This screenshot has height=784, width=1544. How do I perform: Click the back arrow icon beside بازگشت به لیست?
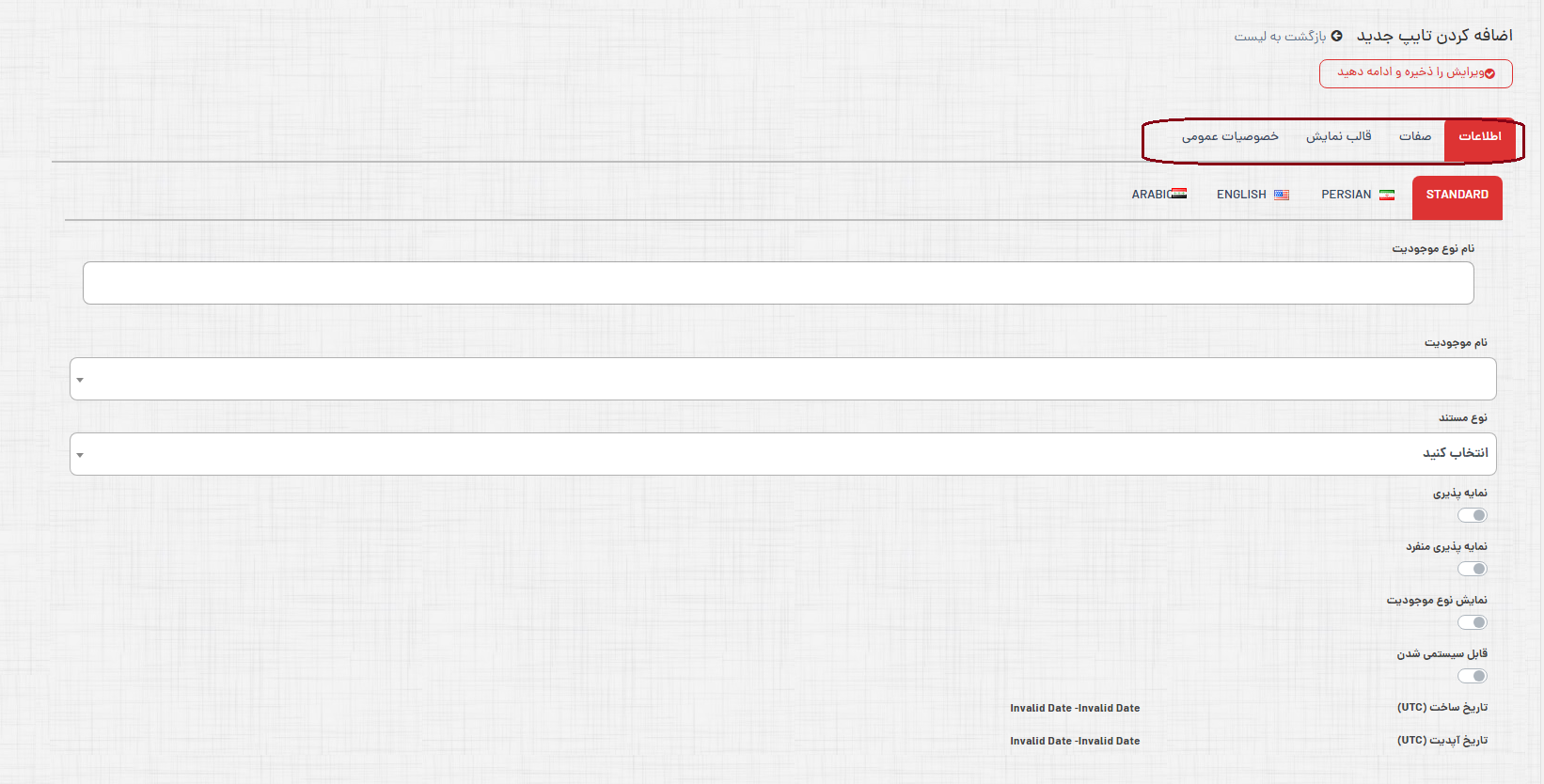click(1336, 36)
